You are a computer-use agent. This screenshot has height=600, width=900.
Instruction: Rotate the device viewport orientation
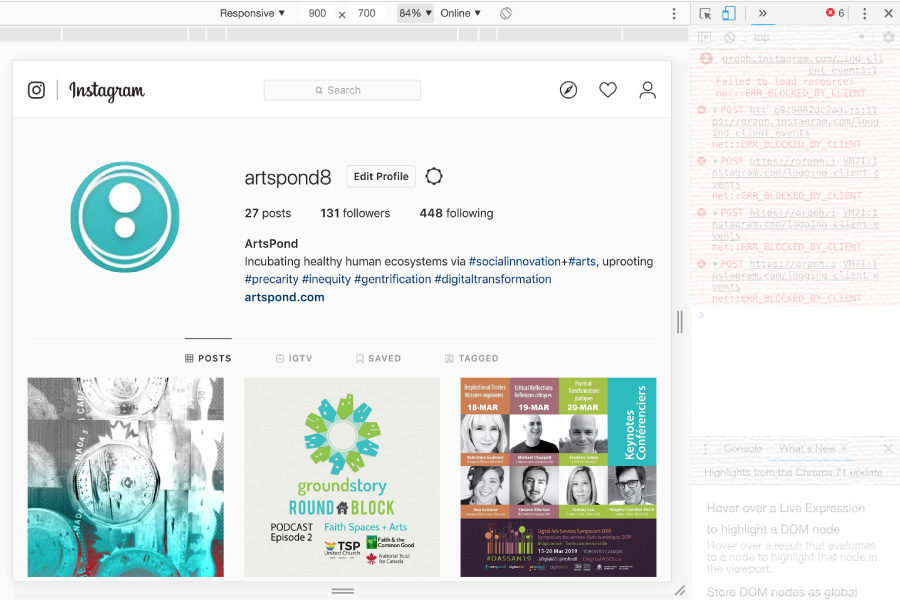point(506,13)
